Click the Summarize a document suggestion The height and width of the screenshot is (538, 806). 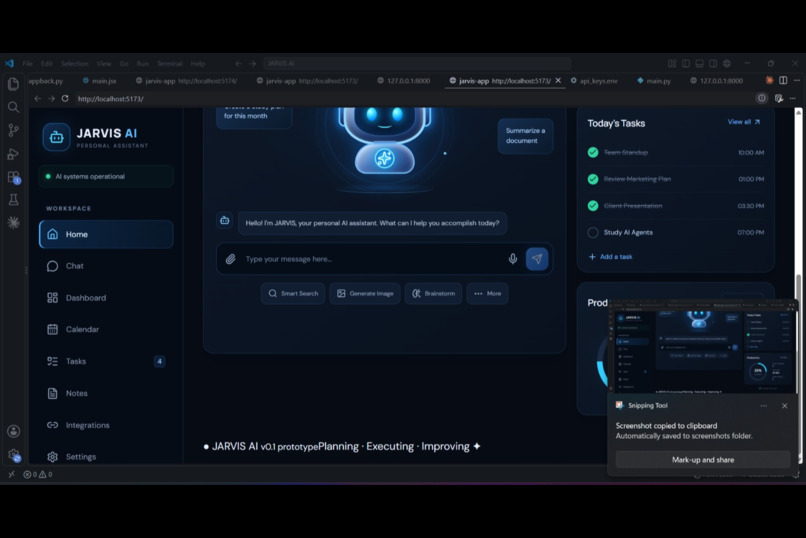[x=525, y=136]
